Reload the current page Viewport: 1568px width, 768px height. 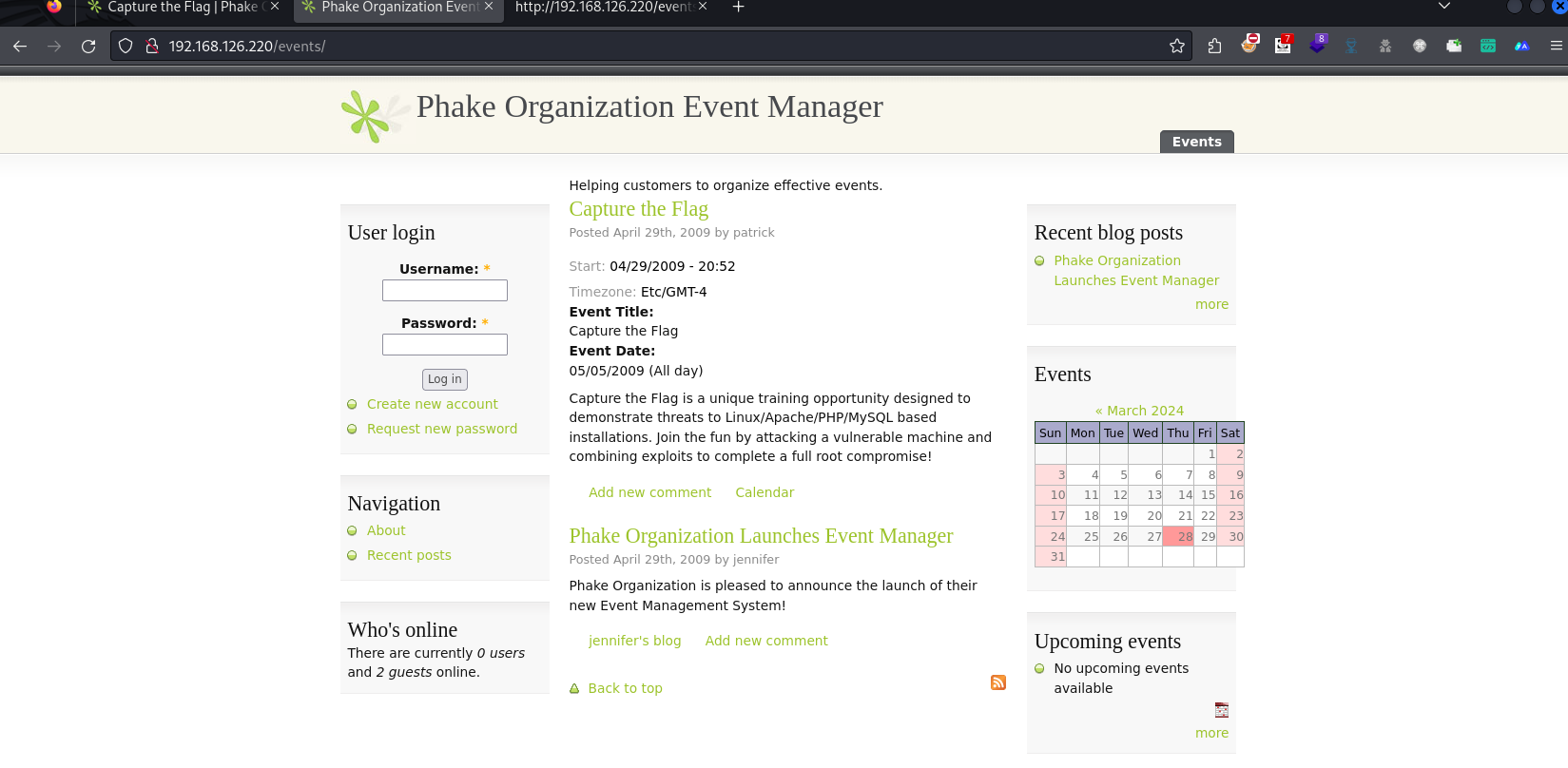pos(88,46)
